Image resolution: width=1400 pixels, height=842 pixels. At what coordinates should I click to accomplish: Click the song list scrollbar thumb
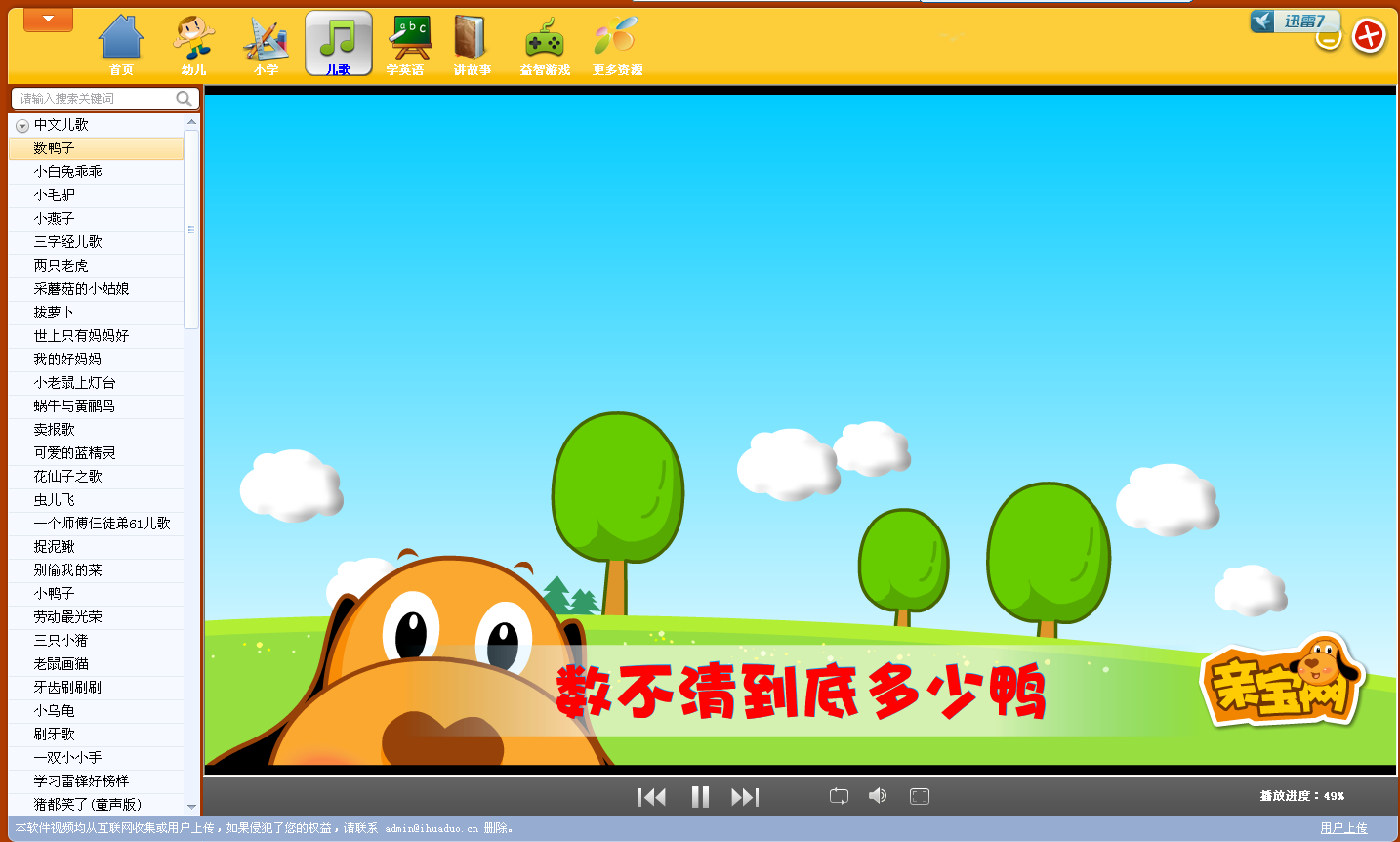[x=191, y=230]
